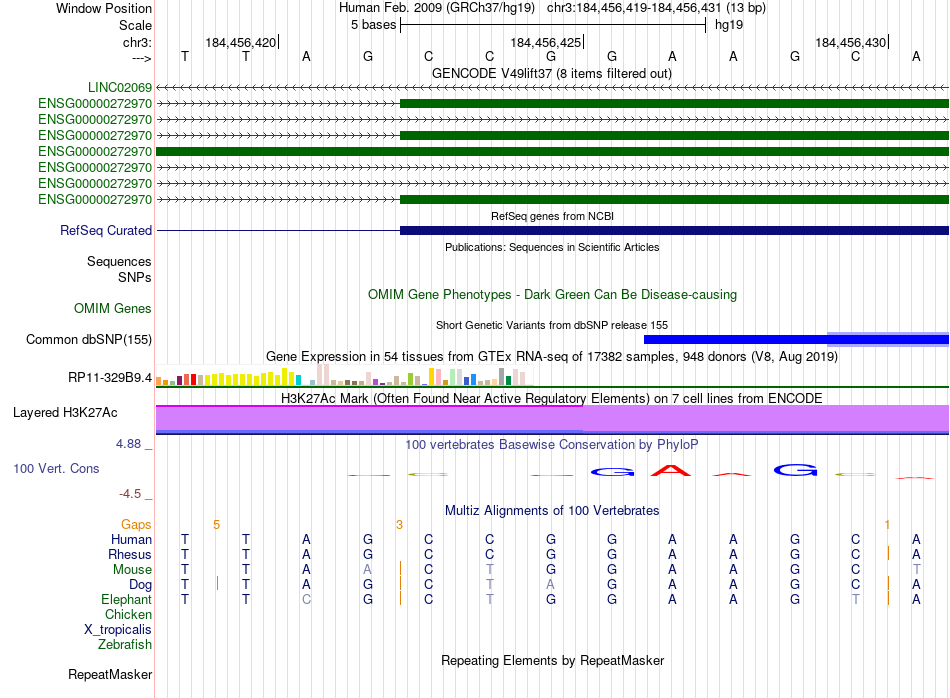Click Human Feb. 2009 (GRCh37/hg19) assembly text
Image resolution: width=950 pixels, height=698 pixels.
click(x=437, y=8)
